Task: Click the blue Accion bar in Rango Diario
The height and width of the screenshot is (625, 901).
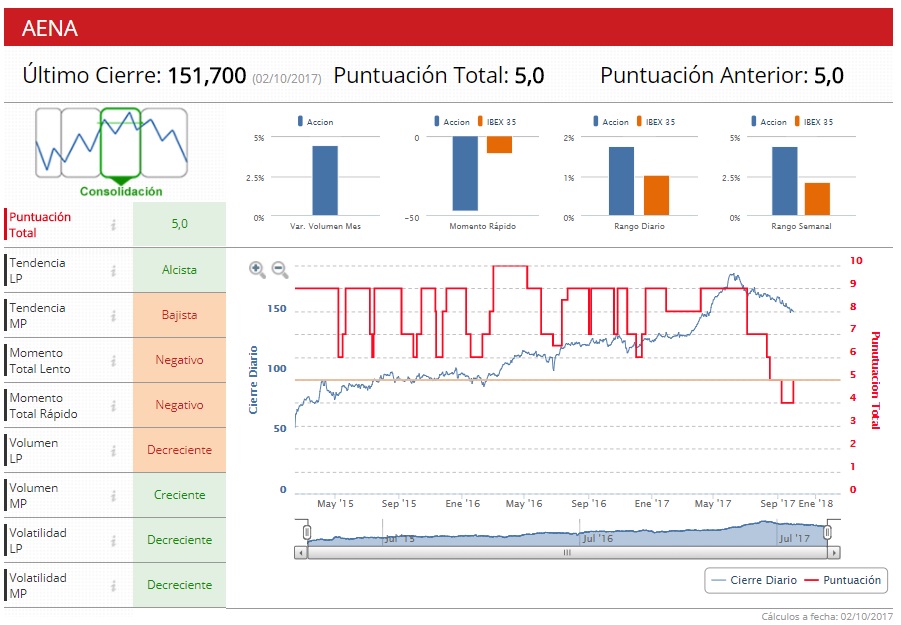Action: tap(621, 182)
